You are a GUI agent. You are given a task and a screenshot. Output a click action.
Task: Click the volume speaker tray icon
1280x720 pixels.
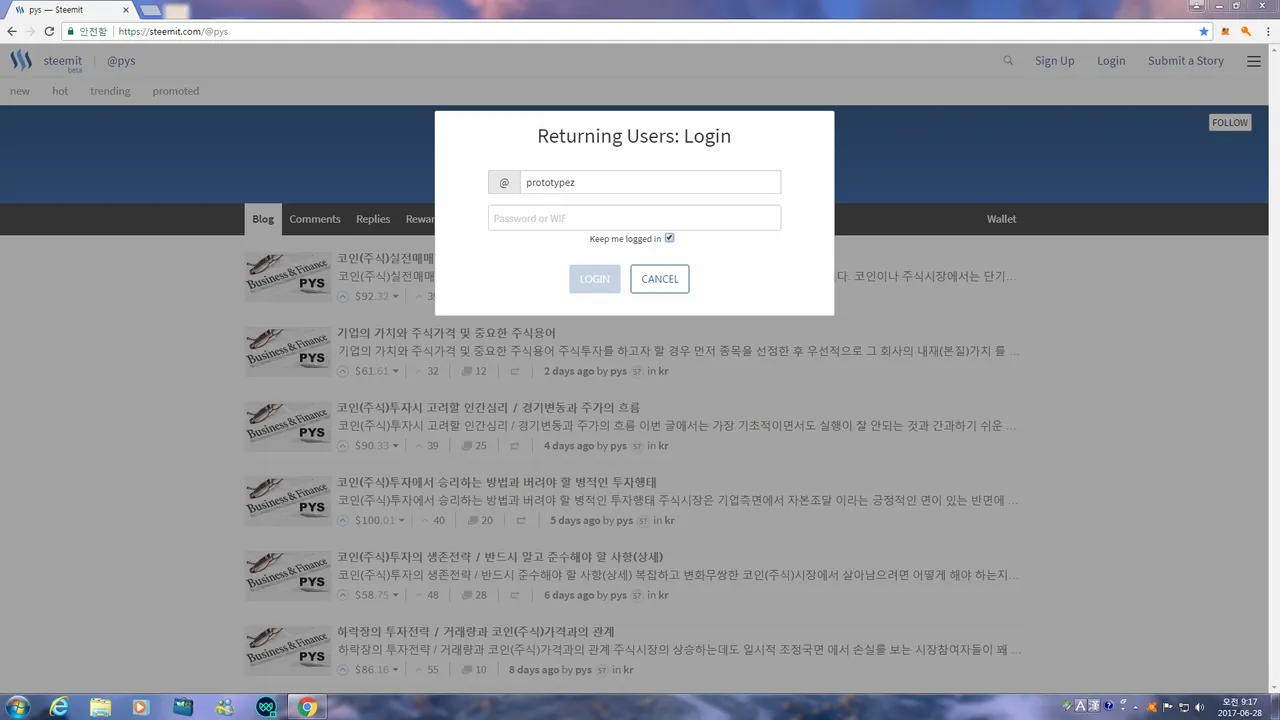pyautogui.click(x=1199, y=707)
